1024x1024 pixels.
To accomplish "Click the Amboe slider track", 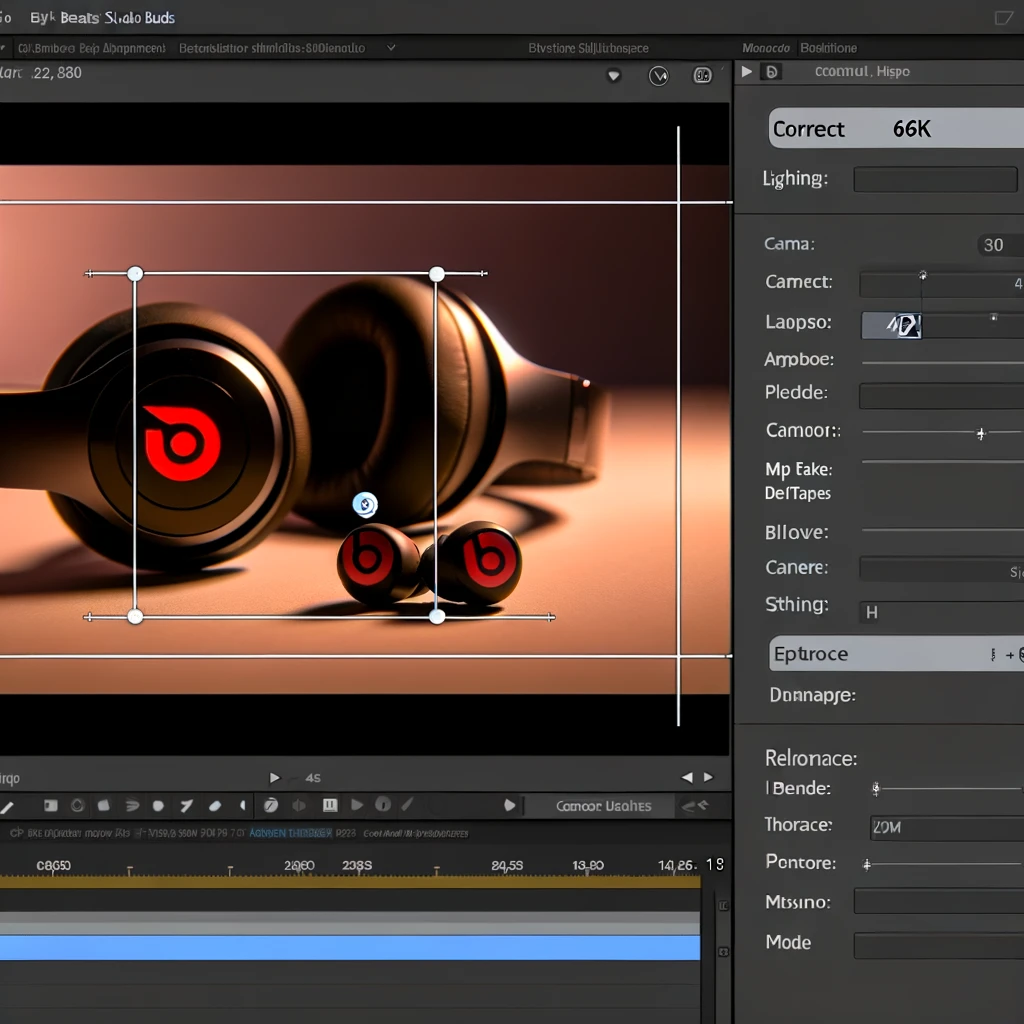I will point(943,362).
